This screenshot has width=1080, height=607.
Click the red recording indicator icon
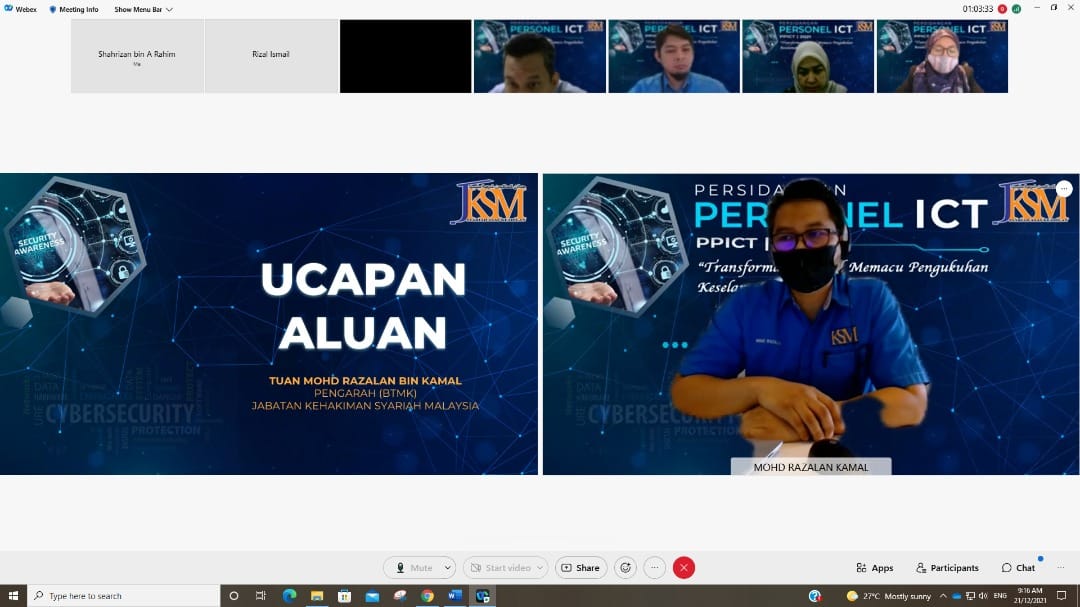click(1002, 9)
